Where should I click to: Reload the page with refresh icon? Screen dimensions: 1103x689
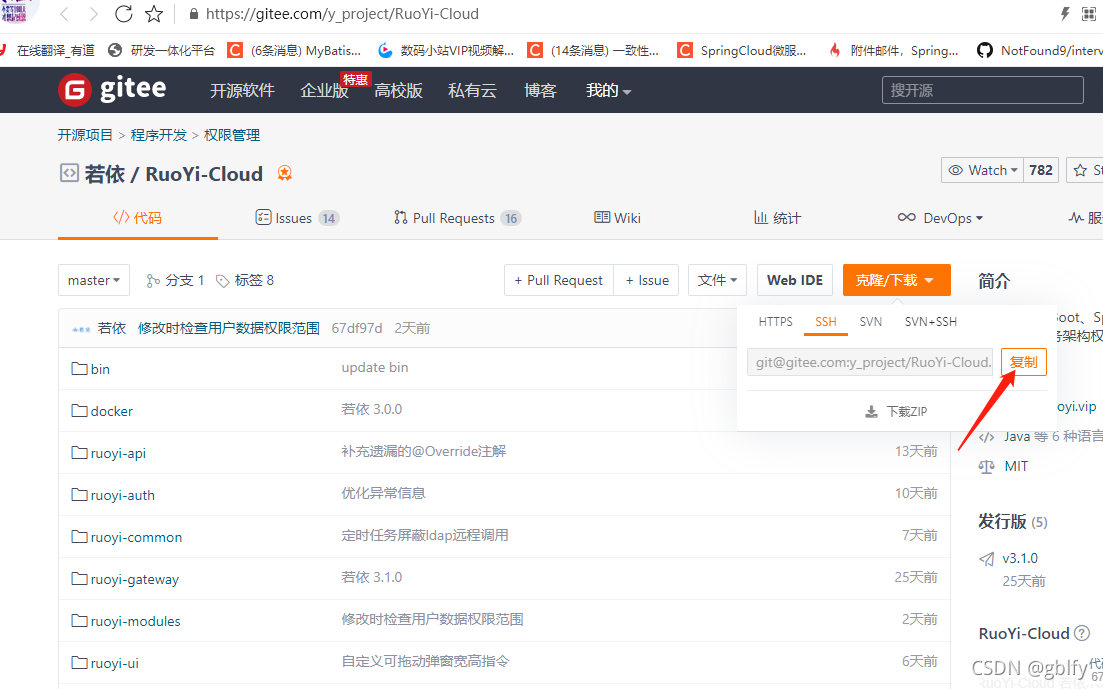click(x=124, y=13)
